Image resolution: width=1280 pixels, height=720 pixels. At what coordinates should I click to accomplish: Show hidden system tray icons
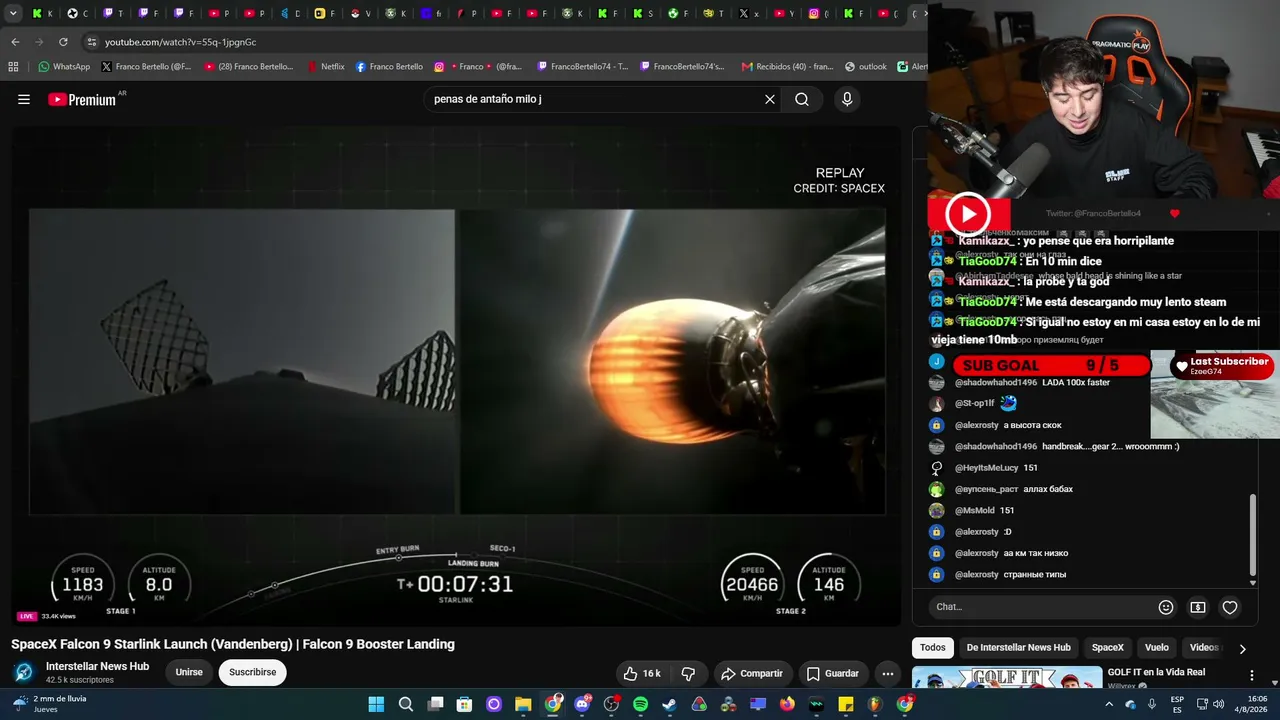1109,704
